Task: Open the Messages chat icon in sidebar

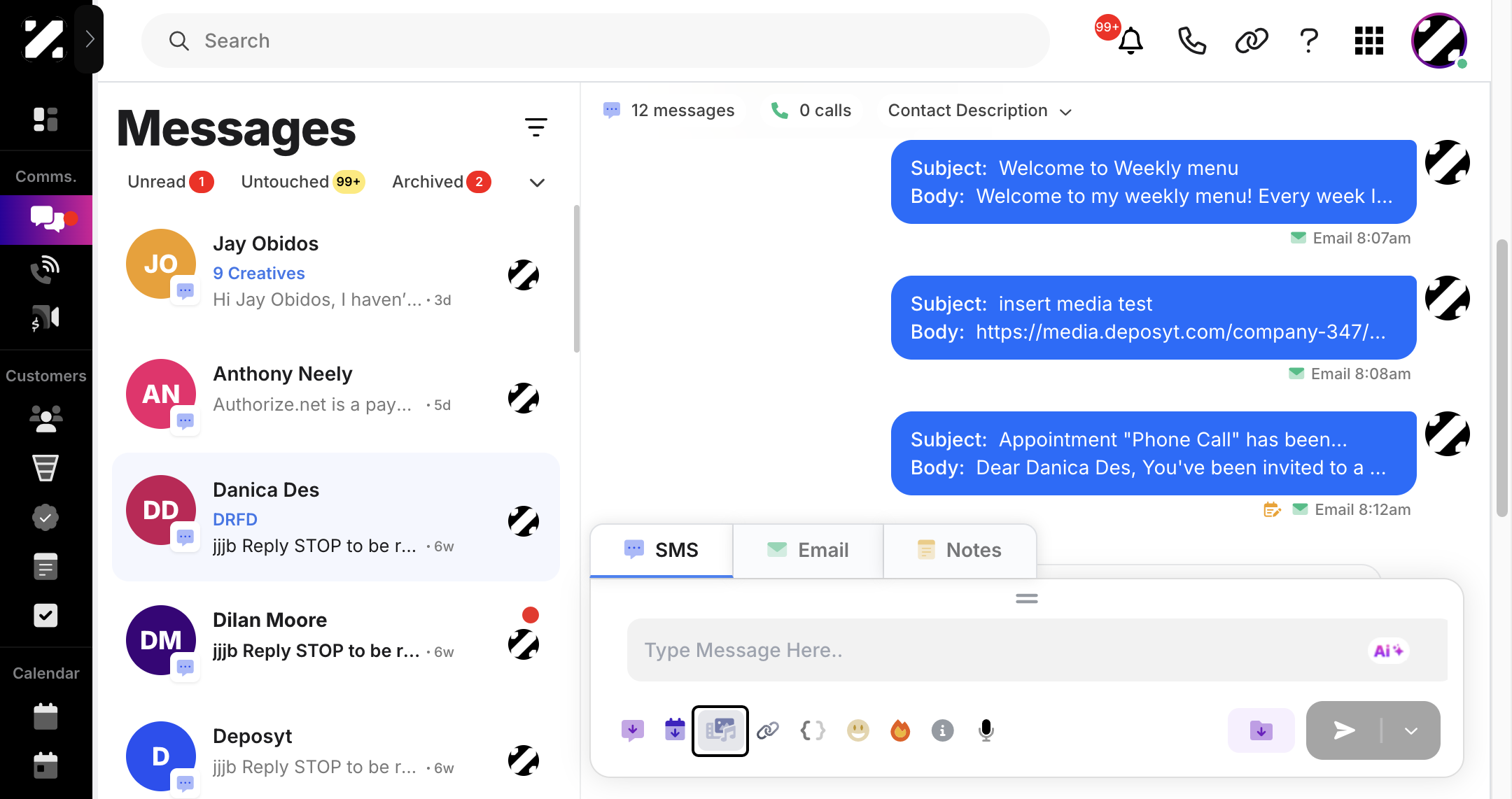Action: [46, 219]
